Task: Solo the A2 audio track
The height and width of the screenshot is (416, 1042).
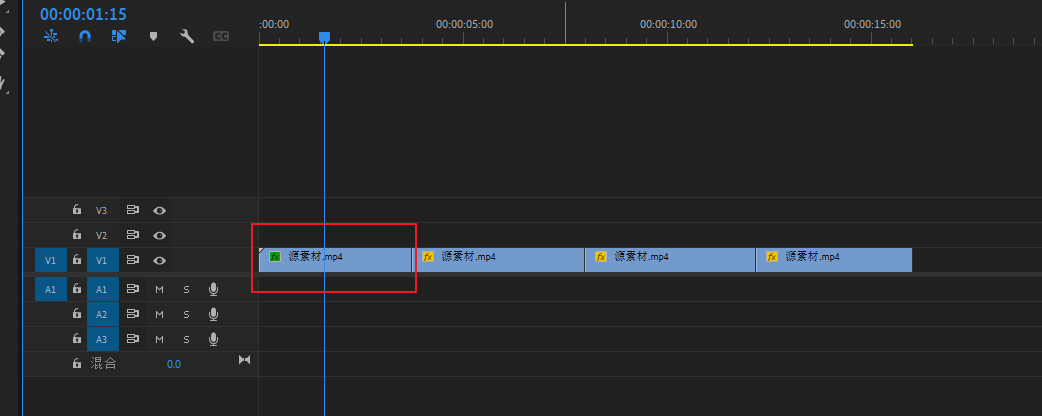Action: pyautogui.click(x=186, y=314)
